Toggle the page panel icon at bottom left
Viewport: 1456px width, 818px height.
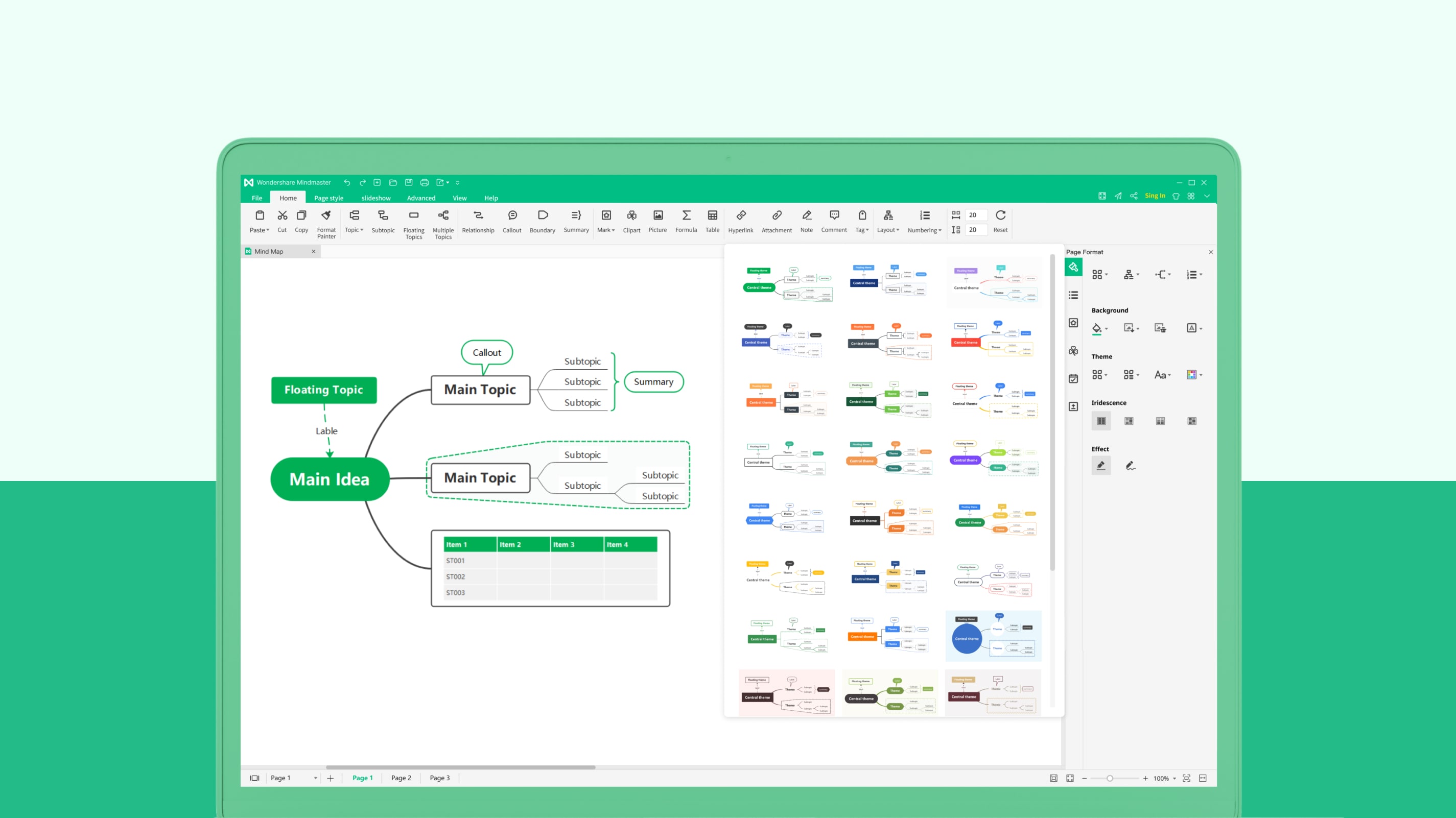[x=254, y=779]
